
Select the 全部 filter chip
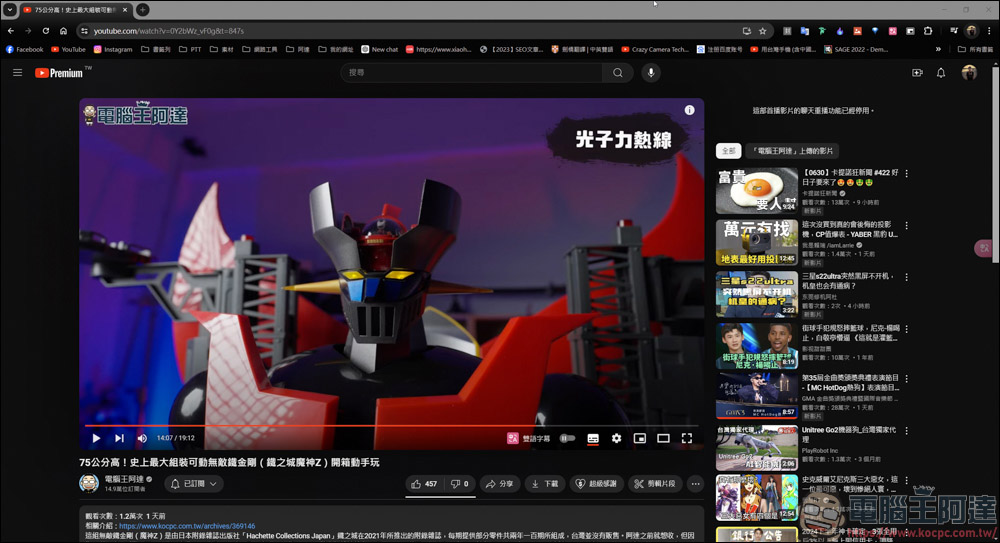(728, 151)
